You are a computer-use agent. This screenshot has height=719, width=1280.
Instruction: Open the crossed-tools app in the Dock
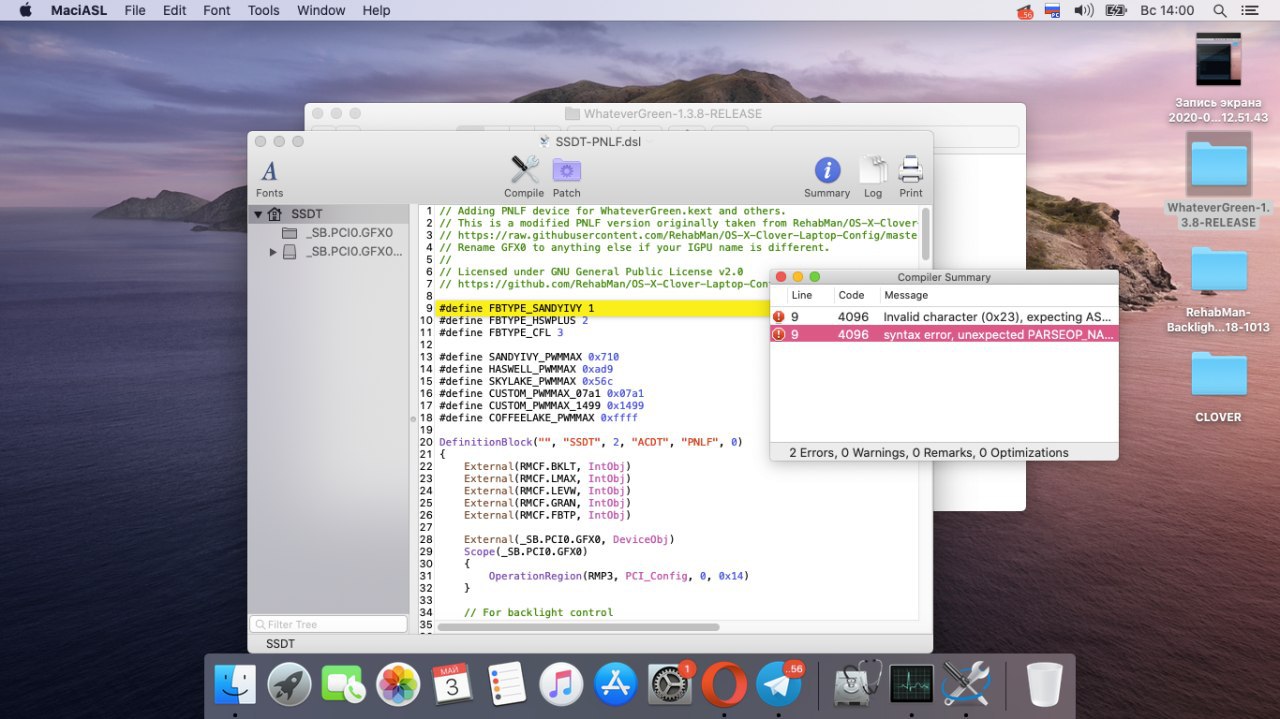point(965,685)
